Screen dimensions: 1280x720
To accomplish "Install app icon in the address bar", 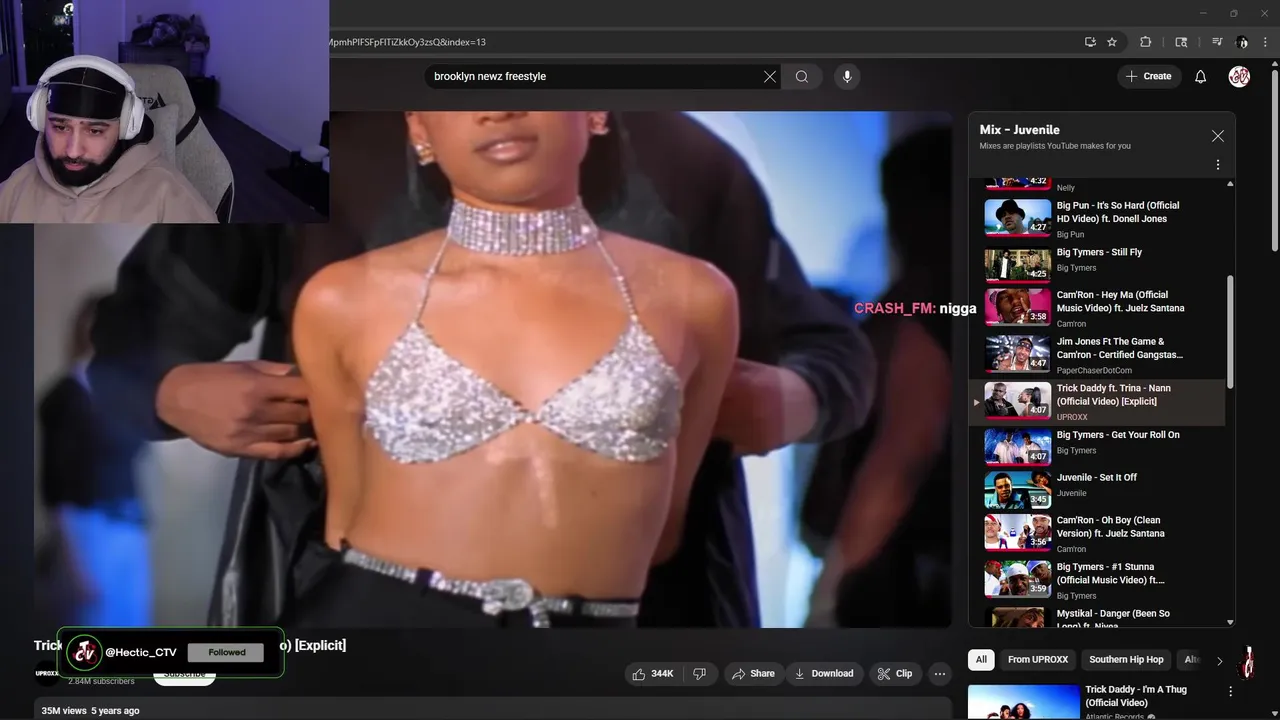I will click(1090, 42).
